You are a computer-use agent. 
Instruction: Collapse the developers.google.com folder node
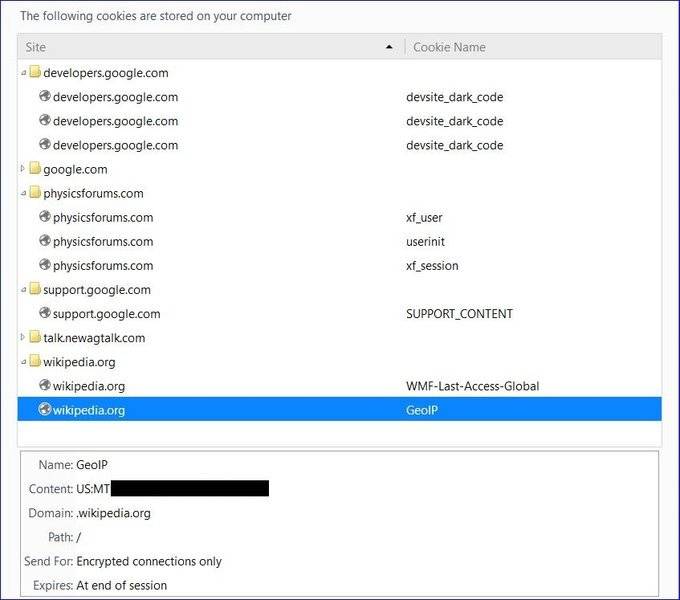[23, 73]
